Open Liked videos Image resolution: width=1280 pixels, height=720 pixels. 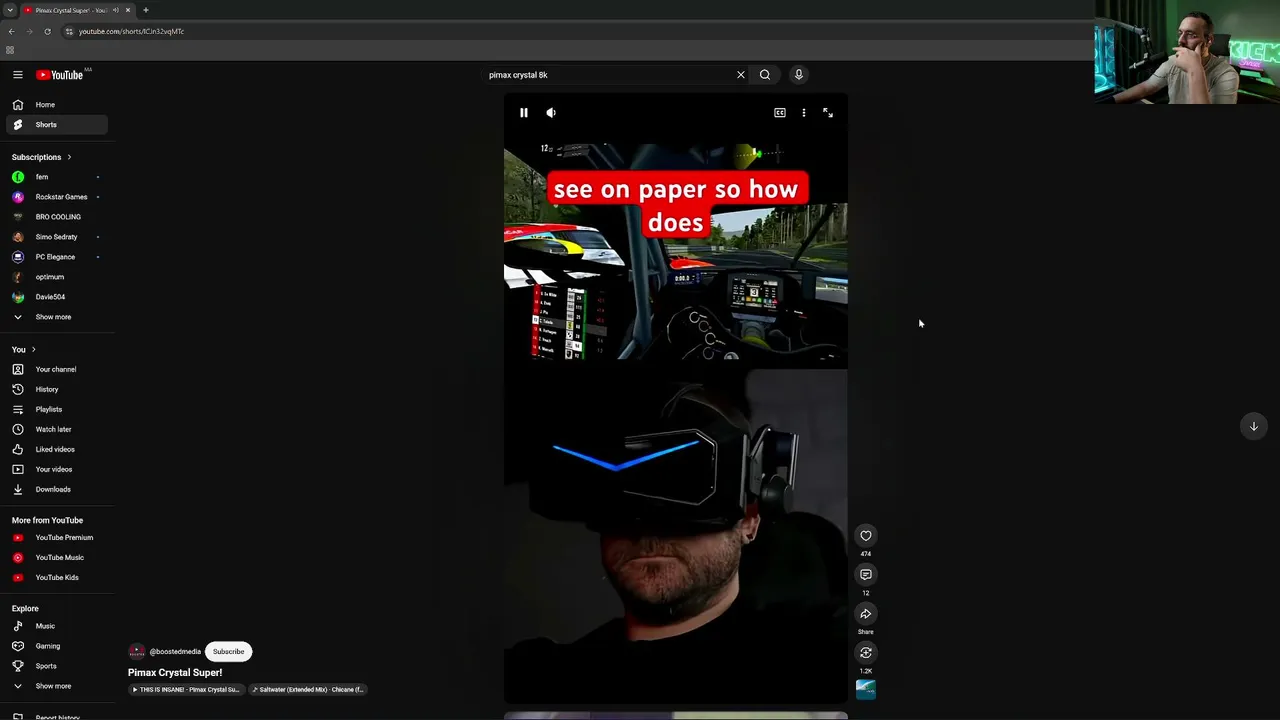56,450
